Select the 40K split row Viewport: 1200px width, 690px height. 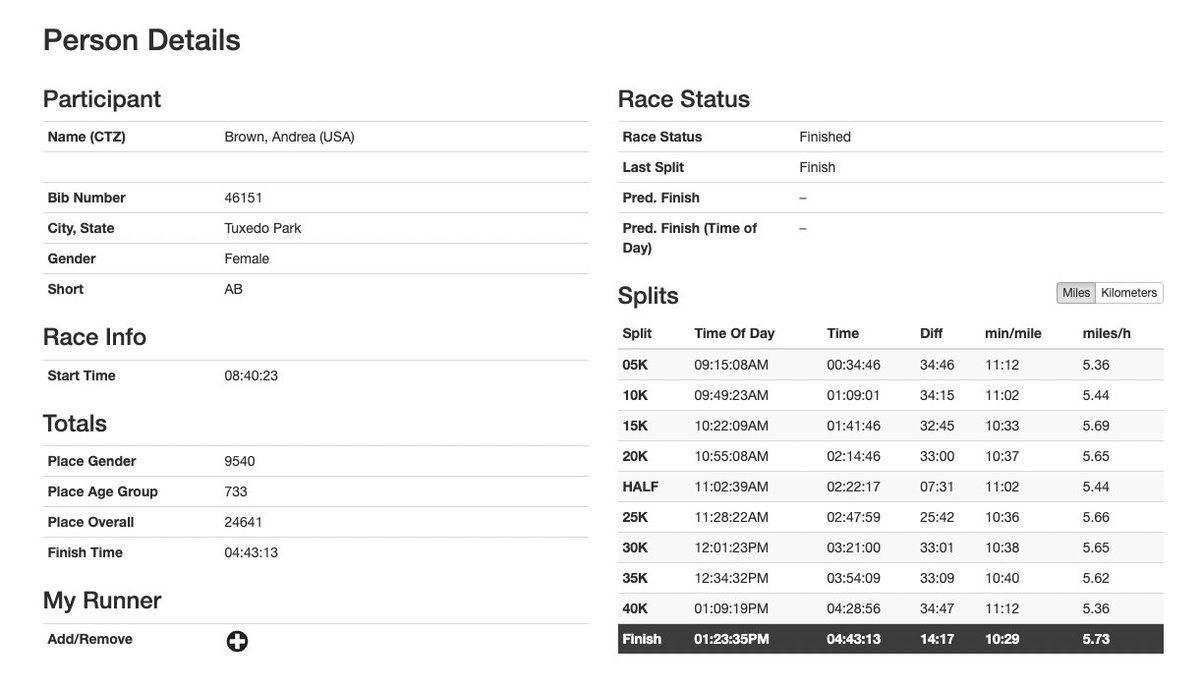(890, 607)
